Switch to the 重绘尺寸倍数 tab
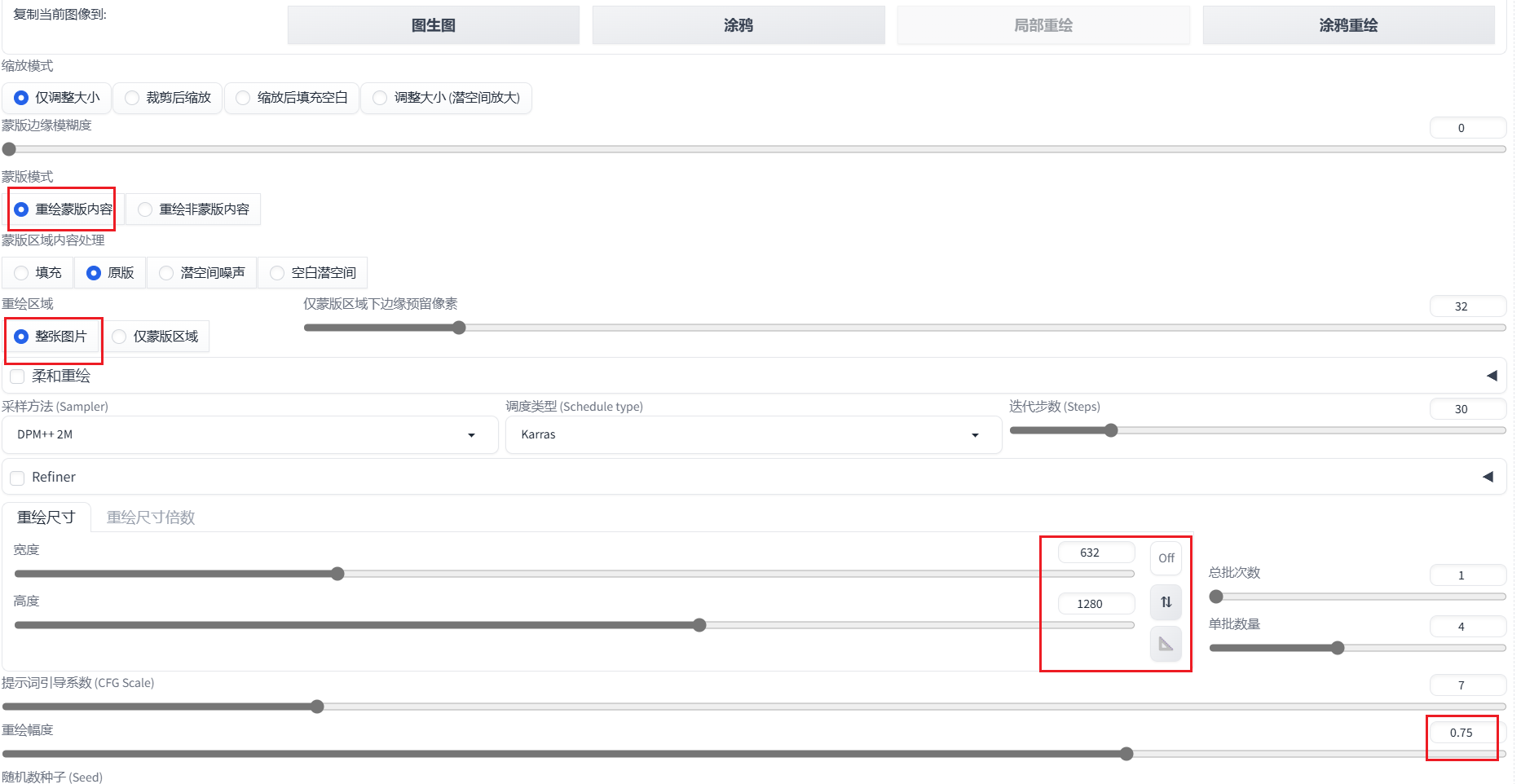Screen dimensions: 1521x784 [151, 518]
